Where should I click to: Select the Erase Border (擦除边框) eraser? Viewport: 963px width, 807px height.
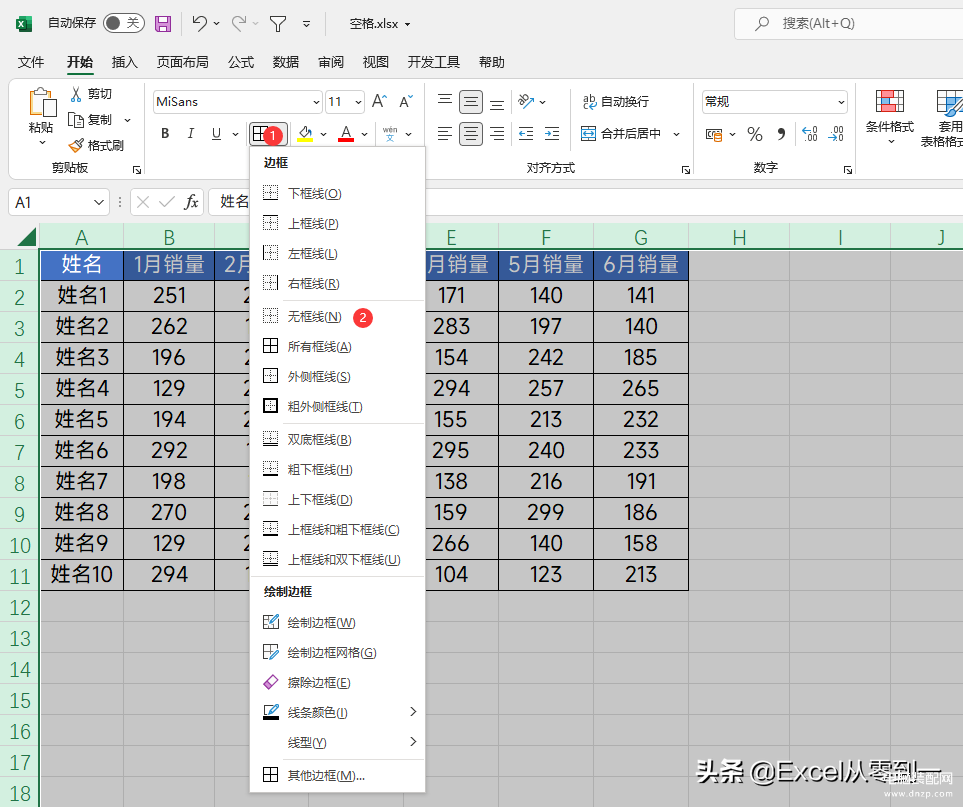(x=271, y=682)
